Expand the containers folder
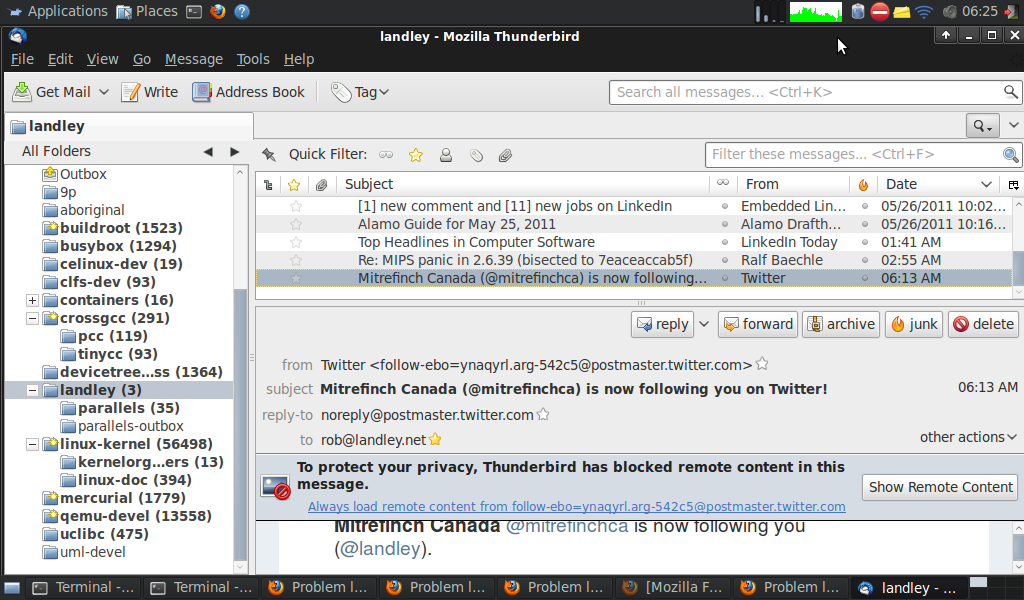Image resolution: width=1024 pixels, height=600 pixels. (x=32, y=300)
